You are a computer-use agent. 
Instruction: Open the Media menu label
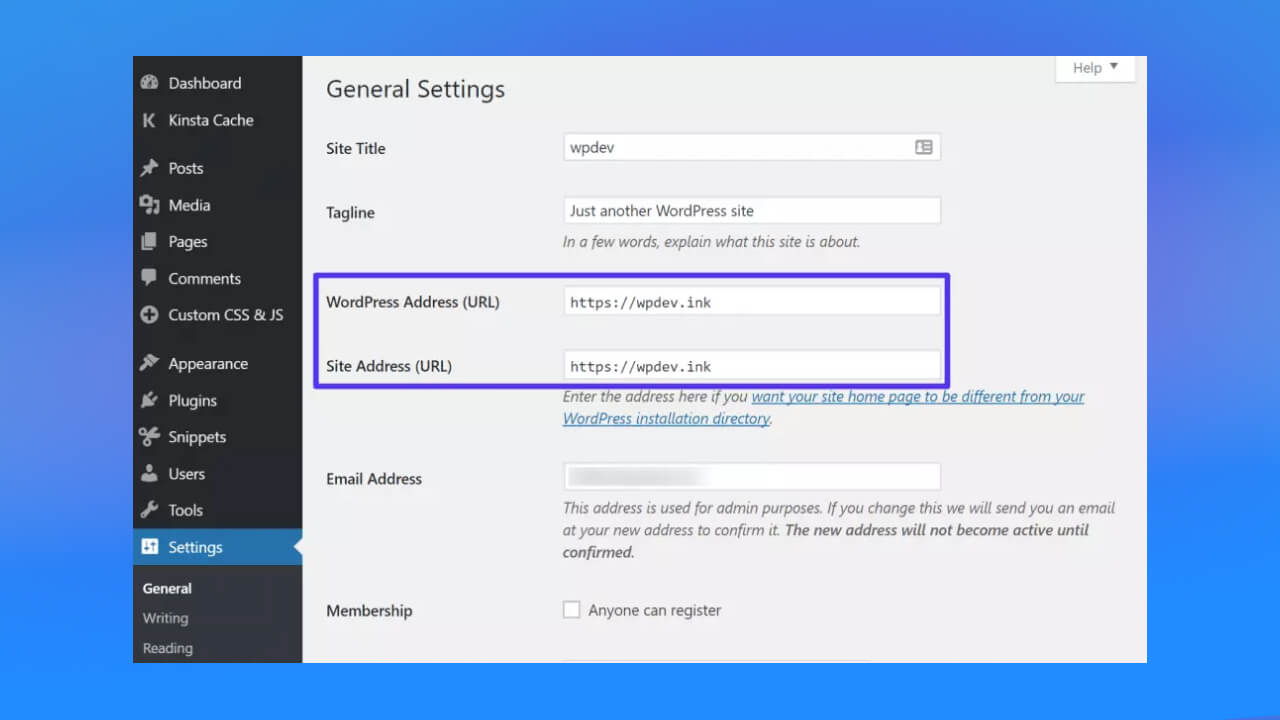(x=189, y=205)
